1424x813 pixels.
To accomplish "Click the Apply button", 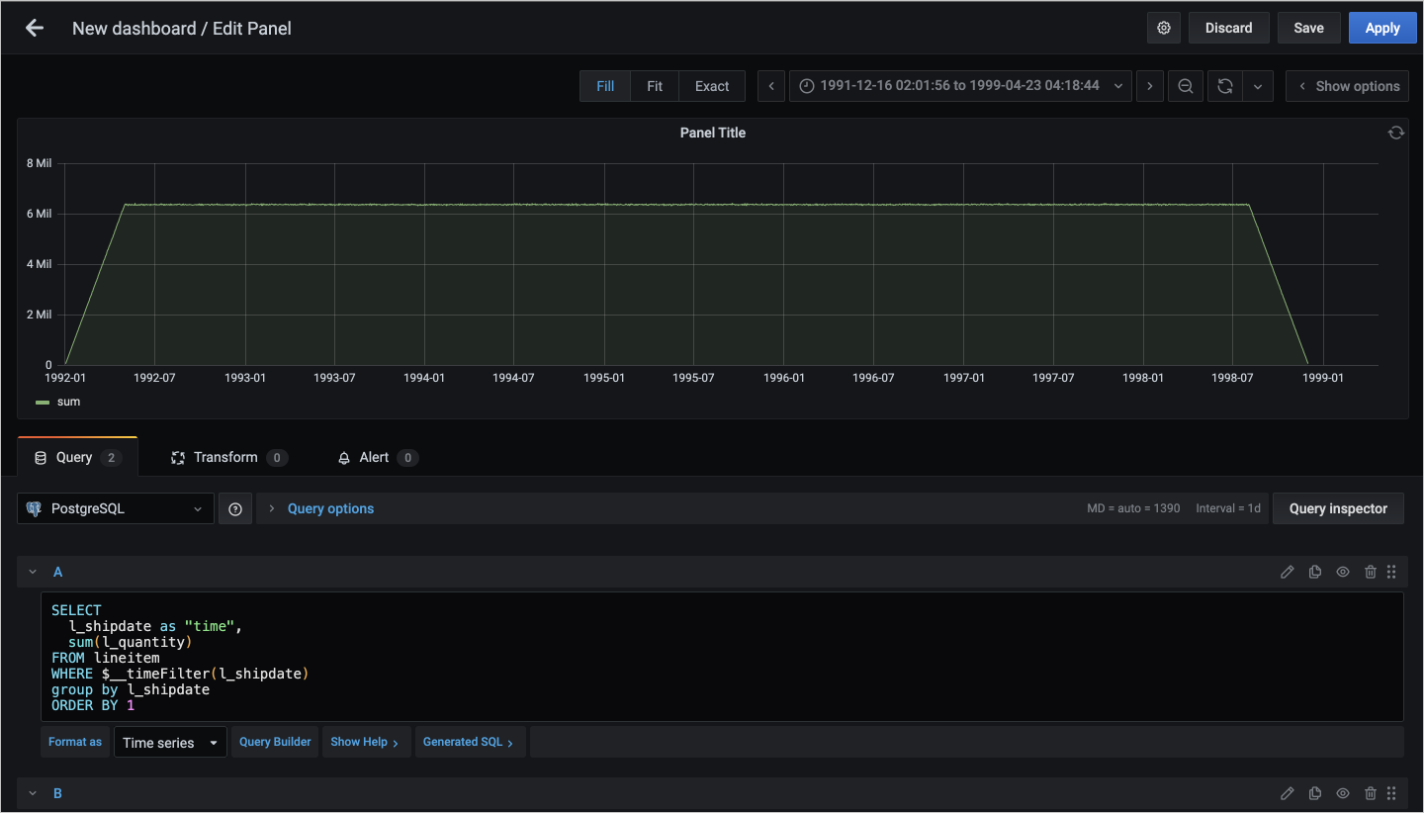I will tap(1382, 28).
